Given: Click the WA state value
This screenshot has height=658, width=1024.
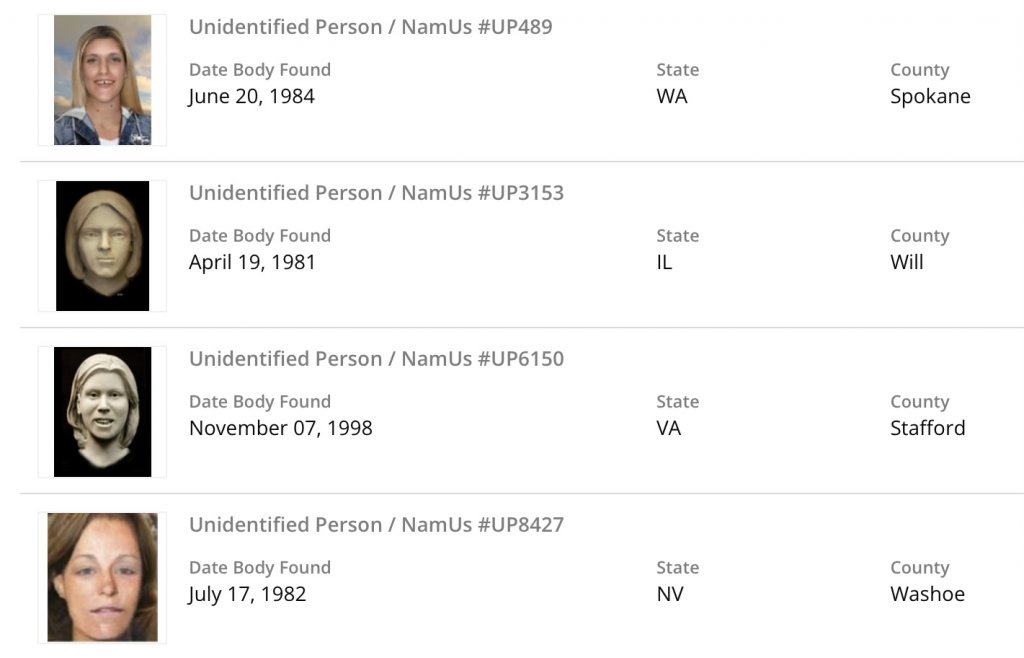Looking at the screenshot, I should (x=672, y=97).
